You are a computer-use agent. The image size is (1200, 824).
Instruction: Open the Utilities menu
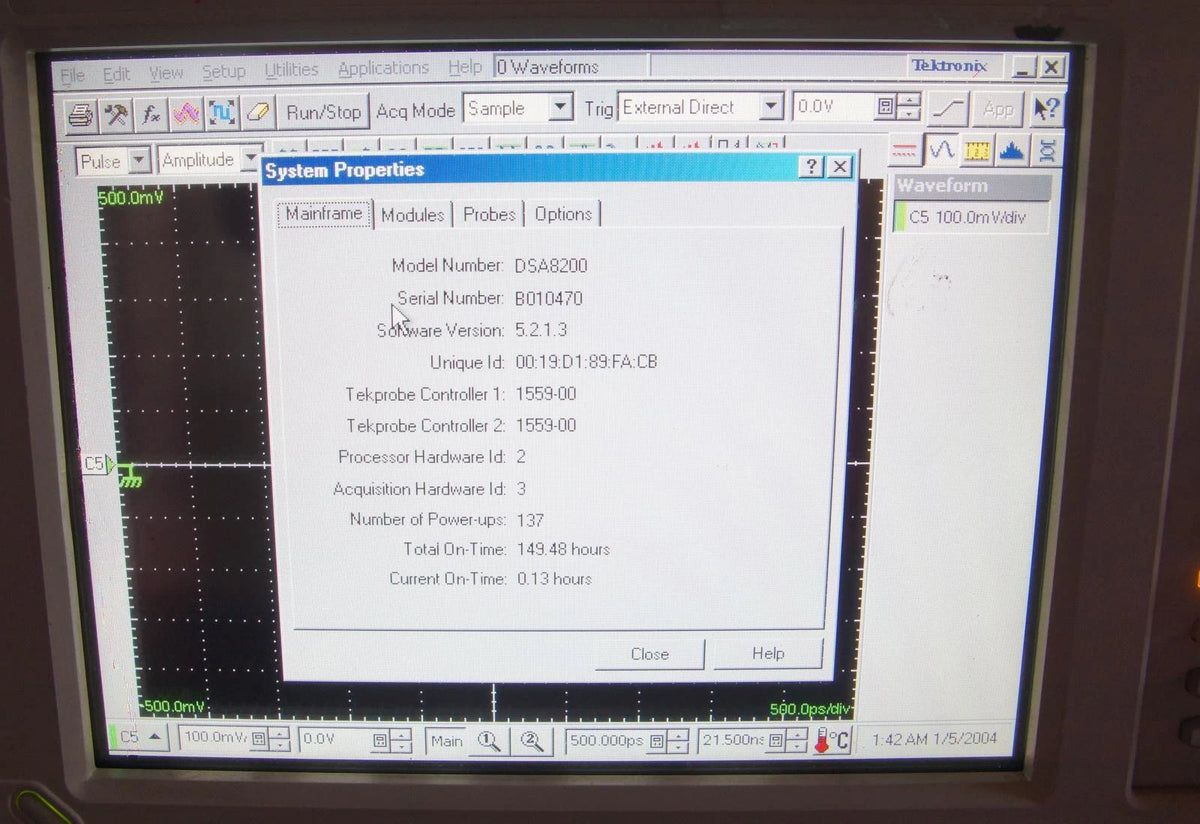pyautogui.click(x=292, y=70)
